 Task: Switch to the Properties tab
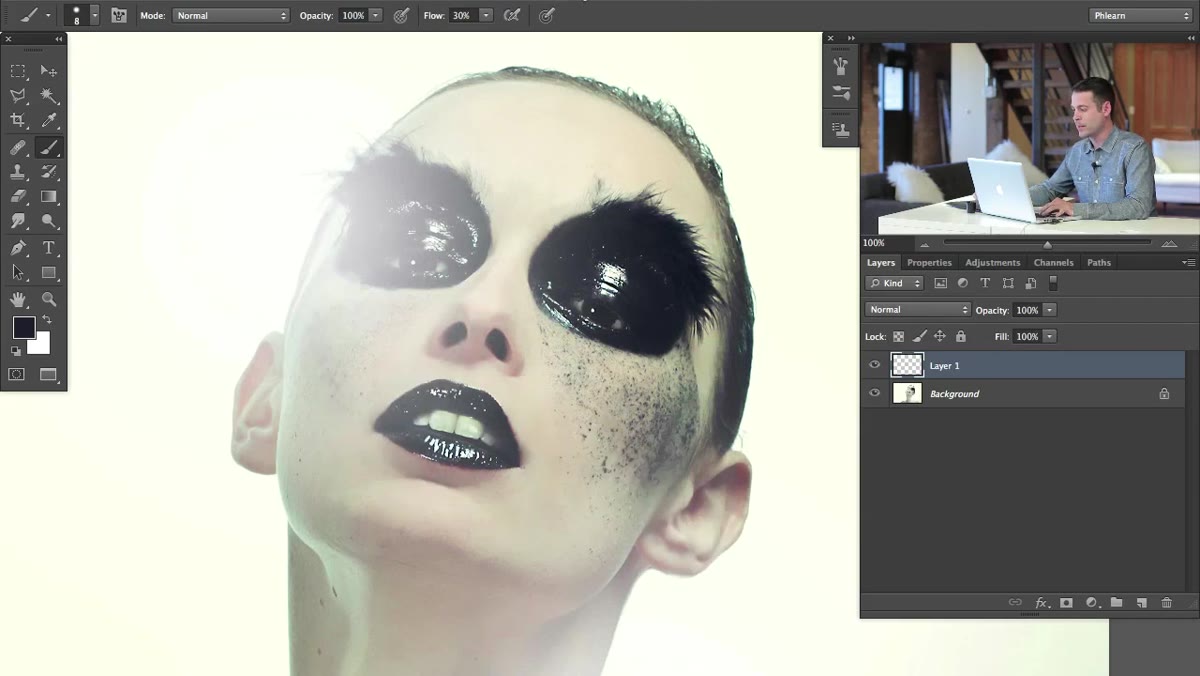click(x=929, y=262)
